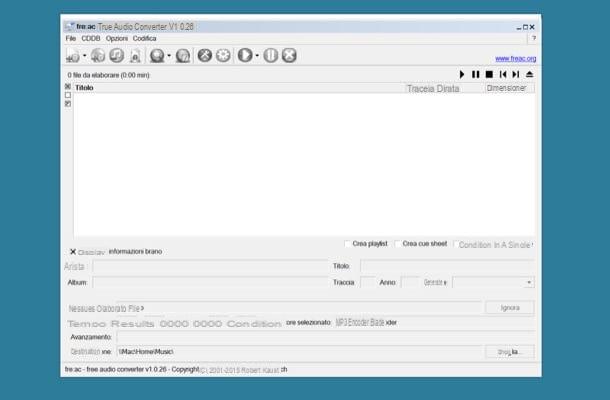Viewport: 610px width, 400px height.
Task: Skip to previous track playback button
Action: 503,74
